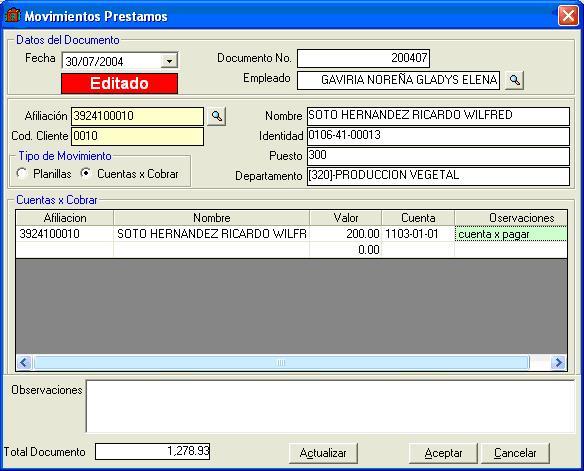Click the red Editado status label
This screenshot has width=584, height=471.
click(x=120, y=83)
